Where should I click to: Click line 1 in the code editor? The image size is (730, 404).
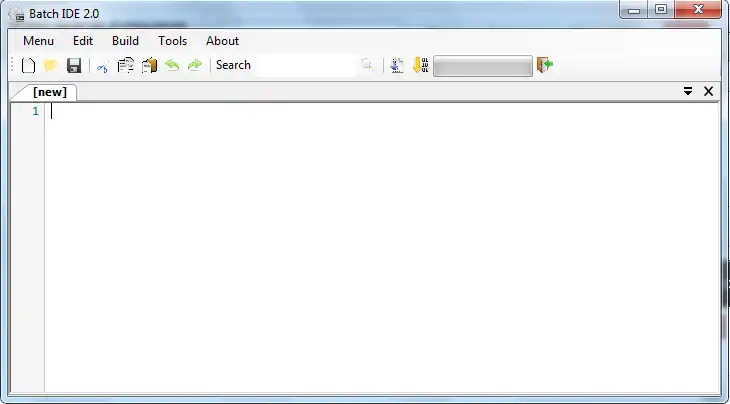tap(382, 112)
